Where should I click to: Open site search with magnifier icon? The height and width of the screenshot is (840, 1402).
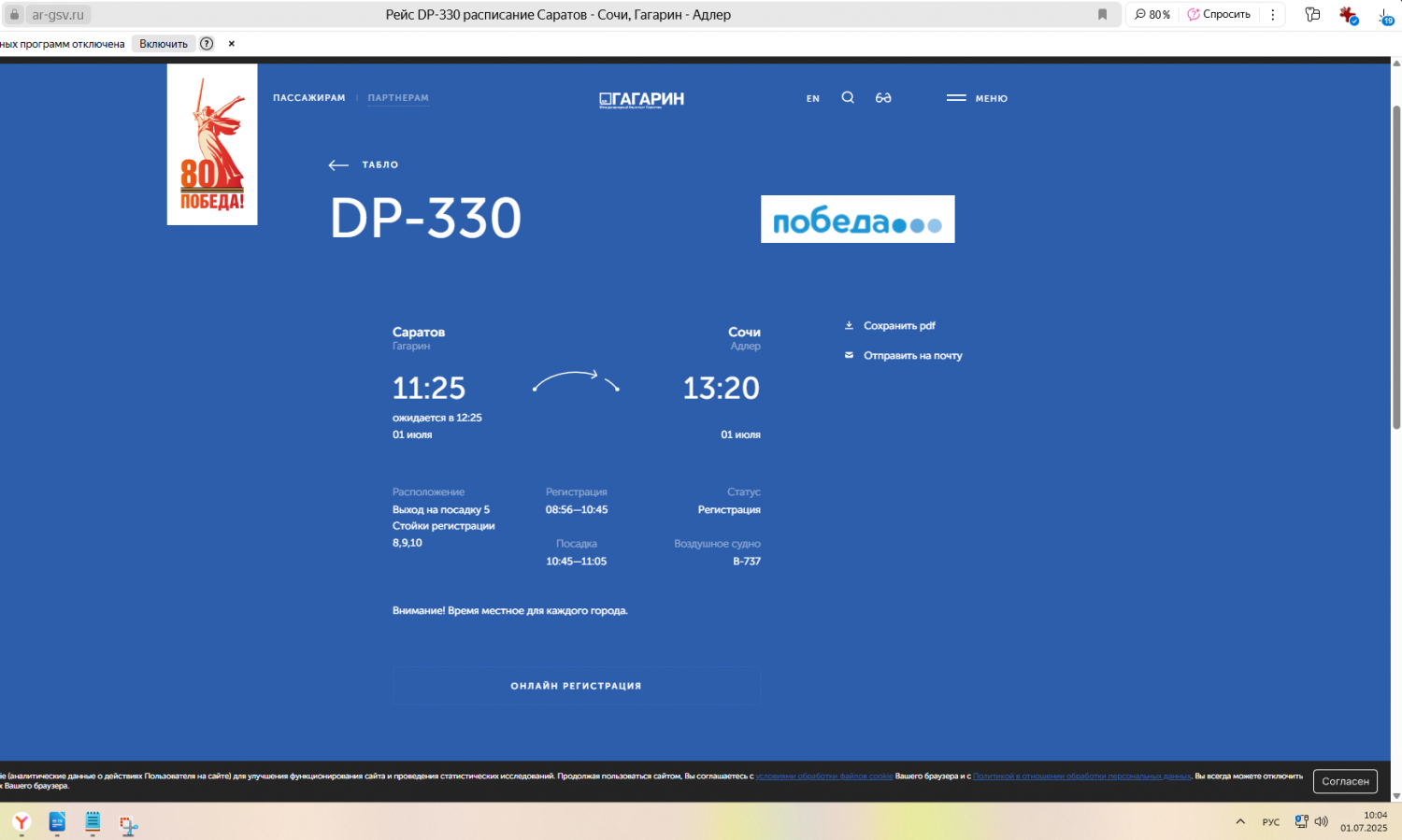pyautogui.click(x=848, y=97)
